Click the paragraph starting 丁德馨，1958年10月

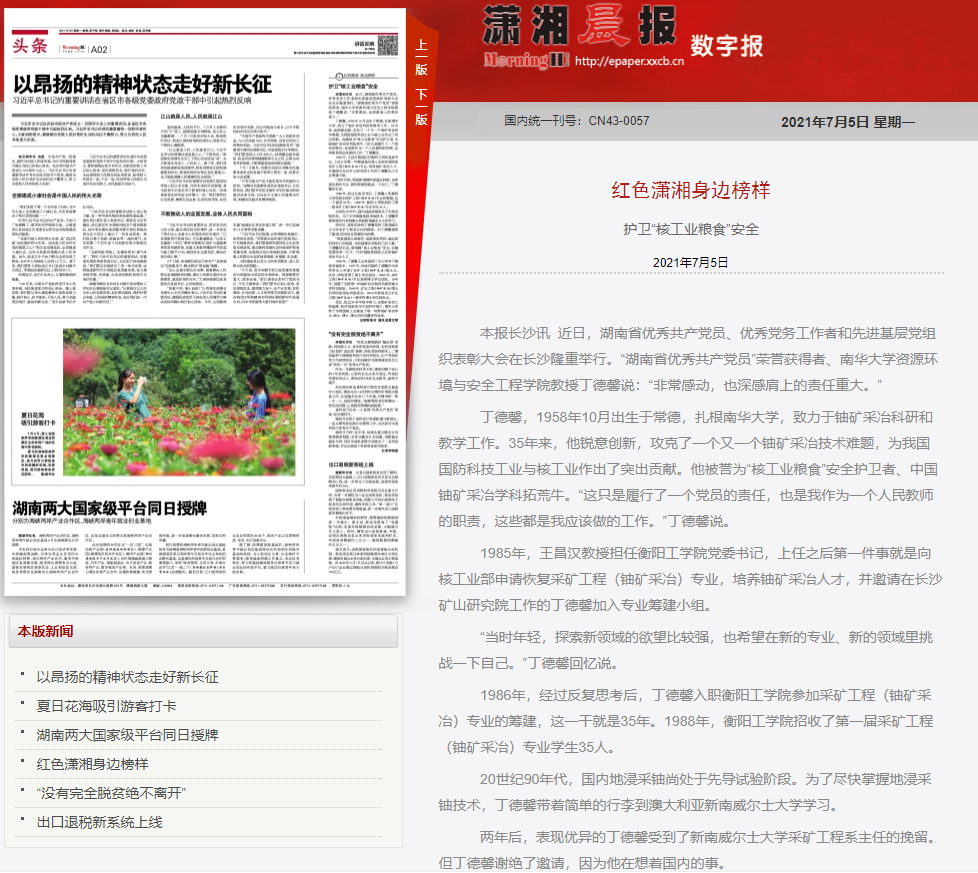[x=688, y=469]
